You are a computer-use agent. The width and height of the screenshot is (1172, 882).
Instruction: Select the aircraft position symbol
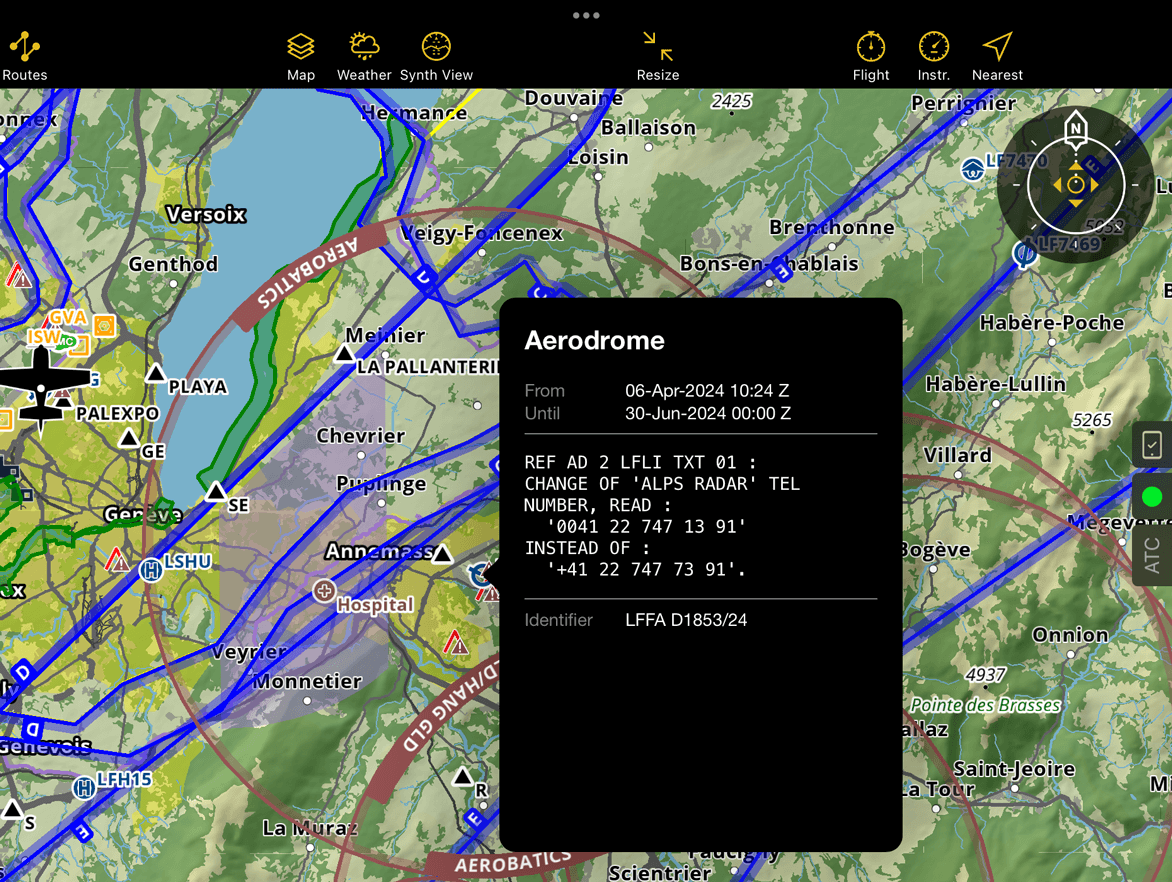(42, 389)
